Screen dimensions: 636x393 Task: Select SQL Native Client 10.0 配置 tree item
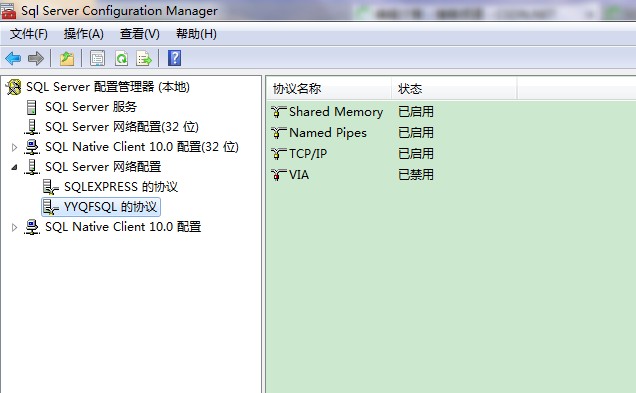click(x=123, y=226)
